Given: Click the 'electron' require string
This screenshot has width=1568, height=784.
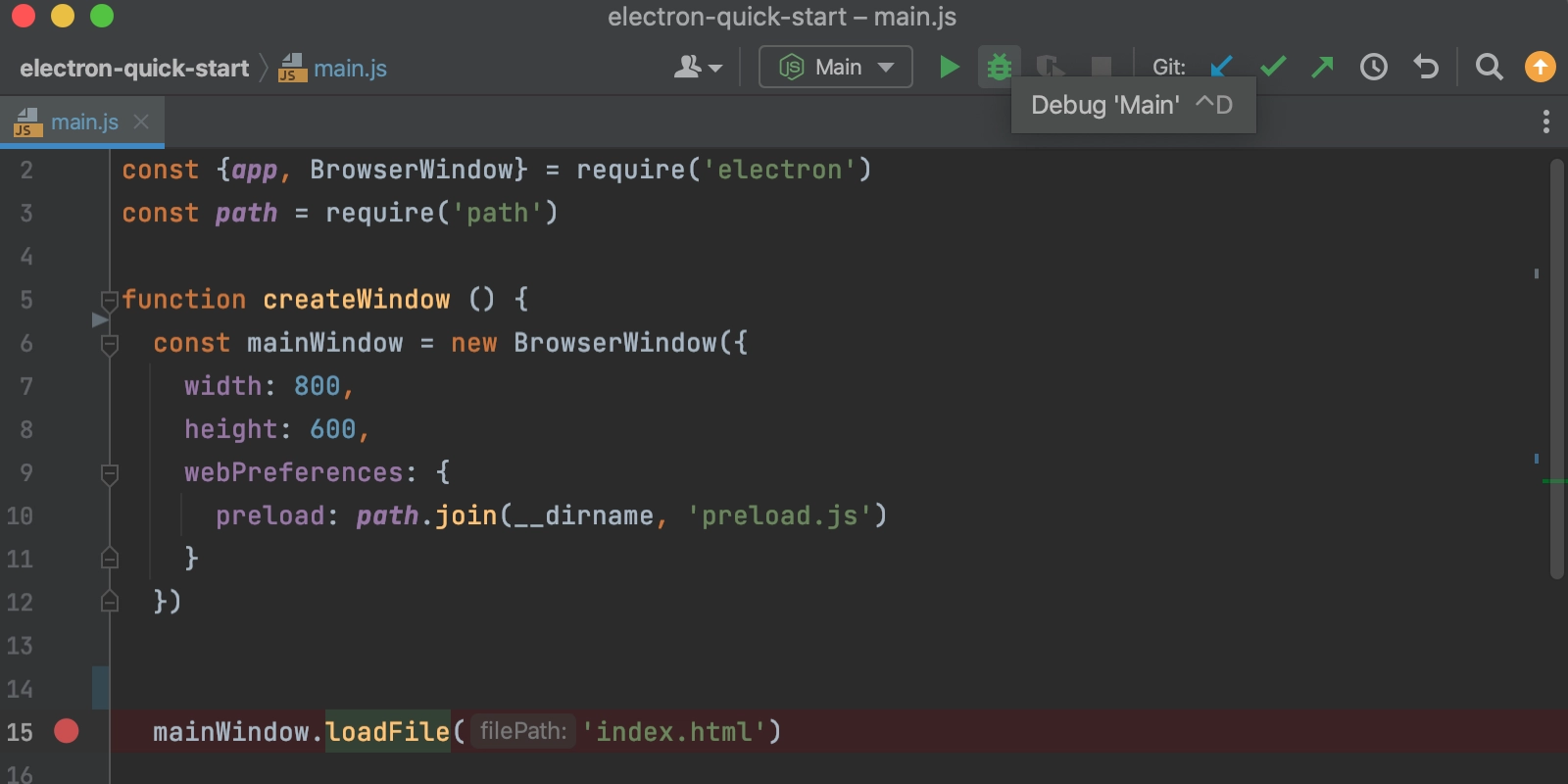Looking at the screenshot, I should tap(779, 170).
